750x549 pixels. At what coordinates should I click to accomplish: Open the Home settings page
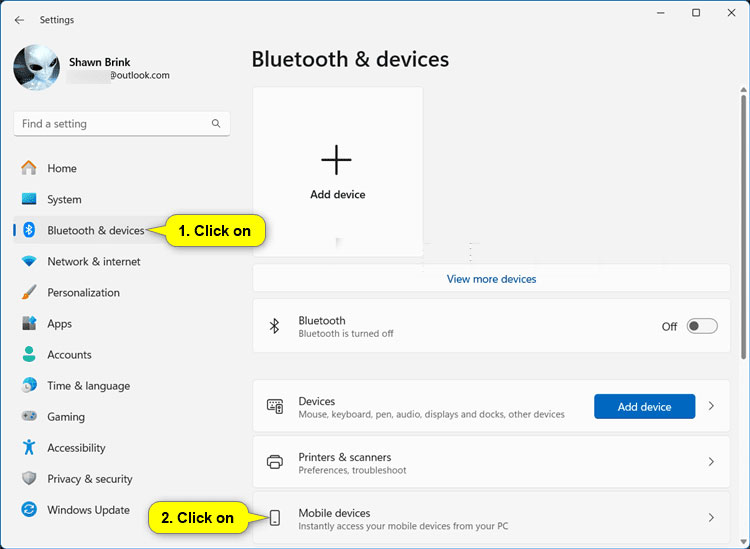coord(62,168)
